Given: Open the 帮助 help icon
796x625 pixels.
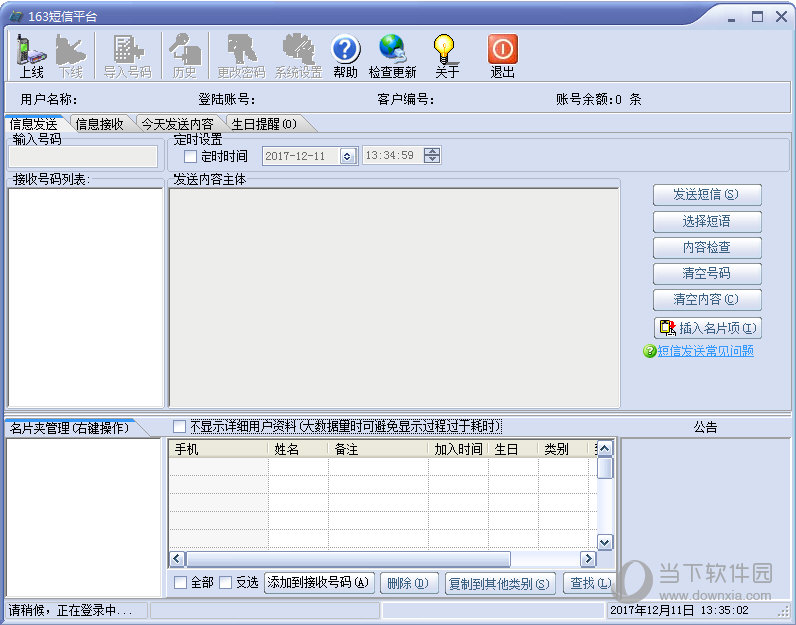Looking at the screenshot, I should pyautogui.click(x=345, y=56).
